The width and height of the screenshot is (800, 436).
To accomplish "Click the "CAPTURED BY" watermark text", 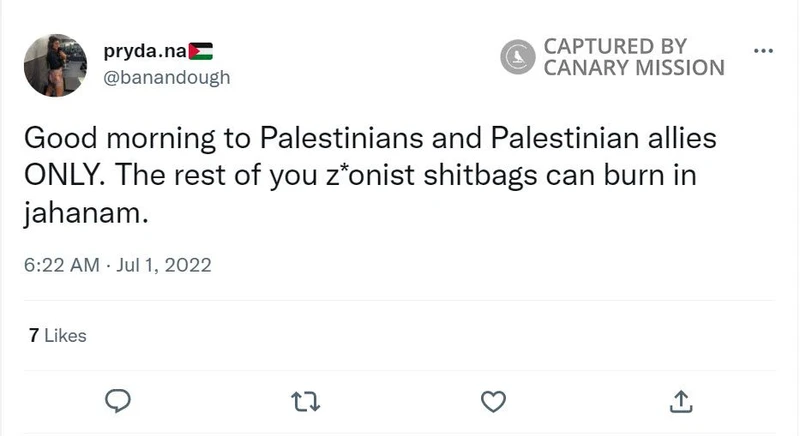I will (615, 47).
